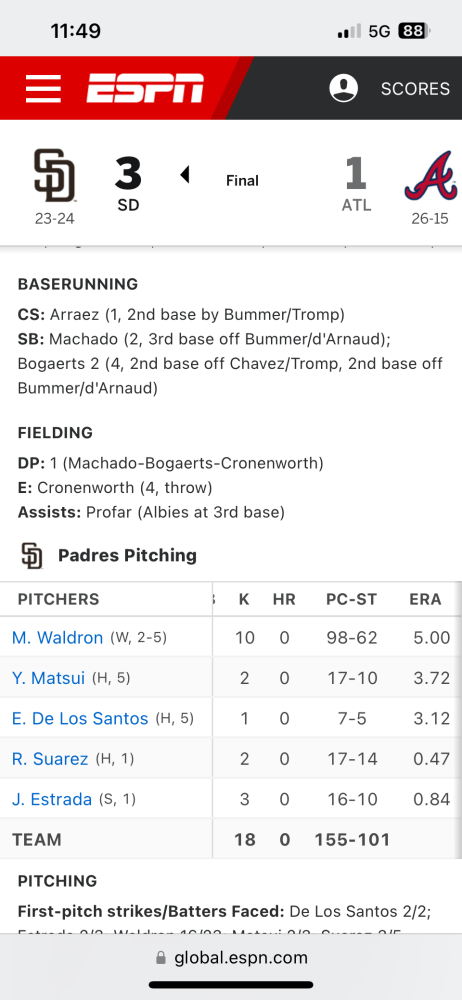Tap the PITCHERS column header

coord(59,599)
